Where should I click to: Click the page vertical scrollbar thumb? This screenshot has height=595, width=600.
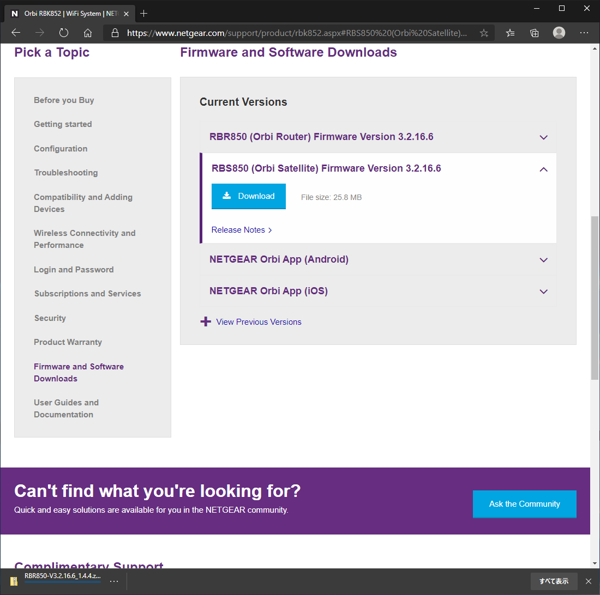coord(594,297)
